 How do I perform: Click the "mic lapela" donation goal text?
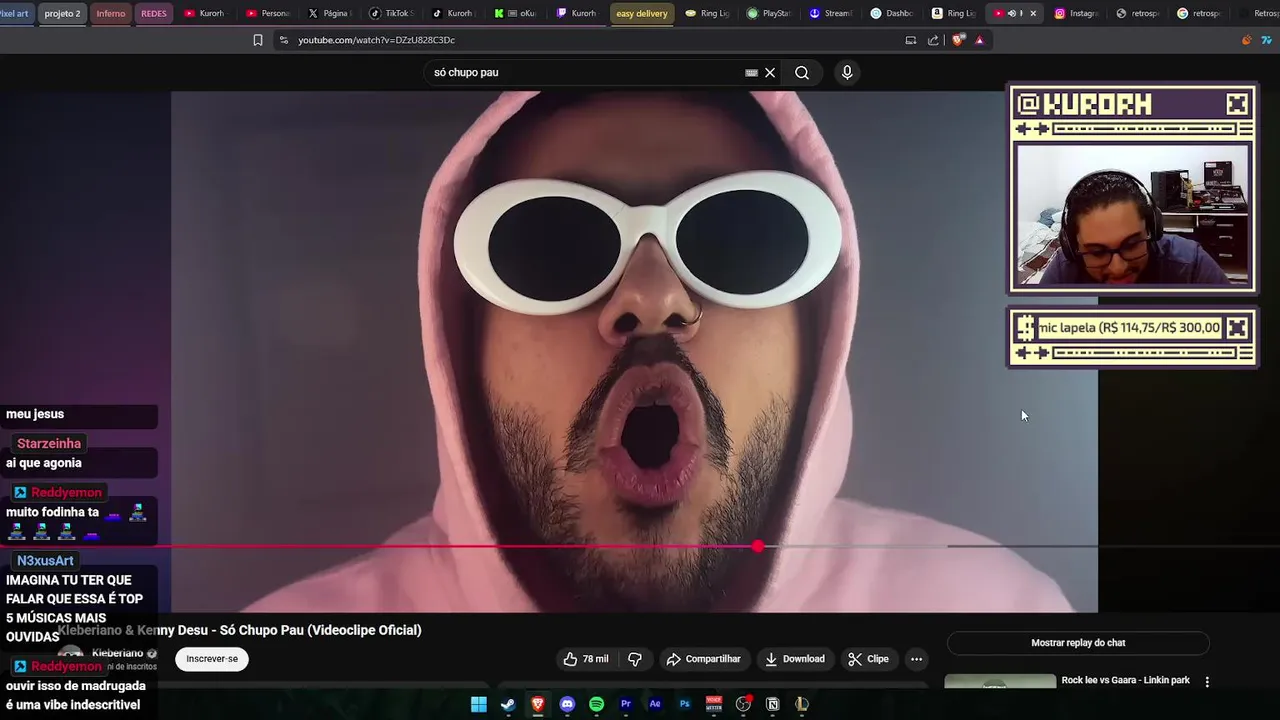(x=1129, y=327)
